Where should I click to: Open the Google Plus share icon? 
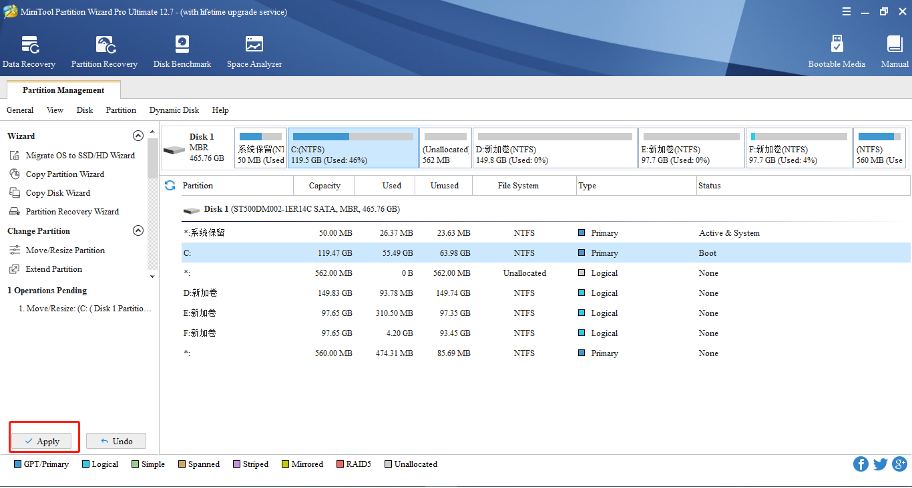tap(899, 464)
